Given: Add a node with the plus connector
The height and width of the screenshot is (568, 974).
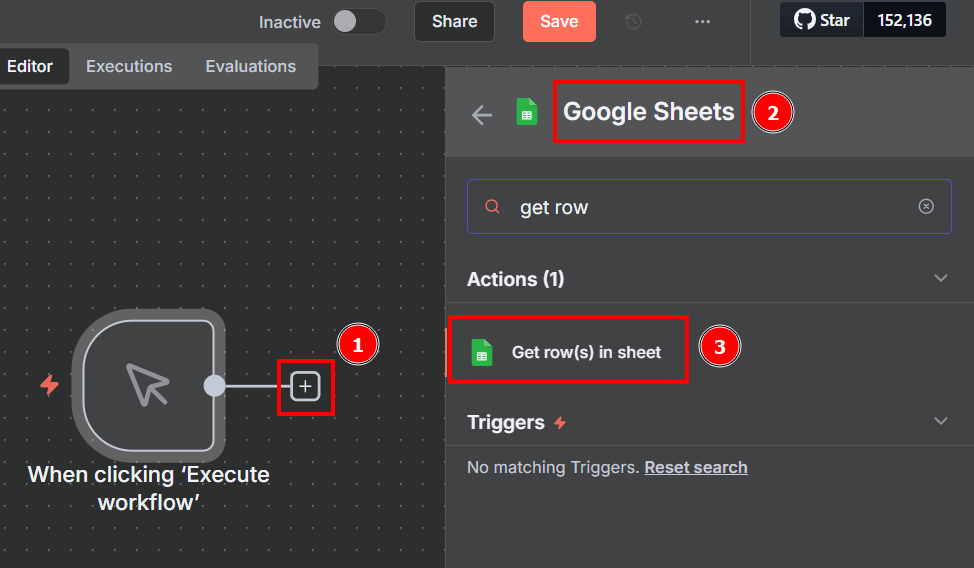Looking at the screenshot, I should 305,387.
